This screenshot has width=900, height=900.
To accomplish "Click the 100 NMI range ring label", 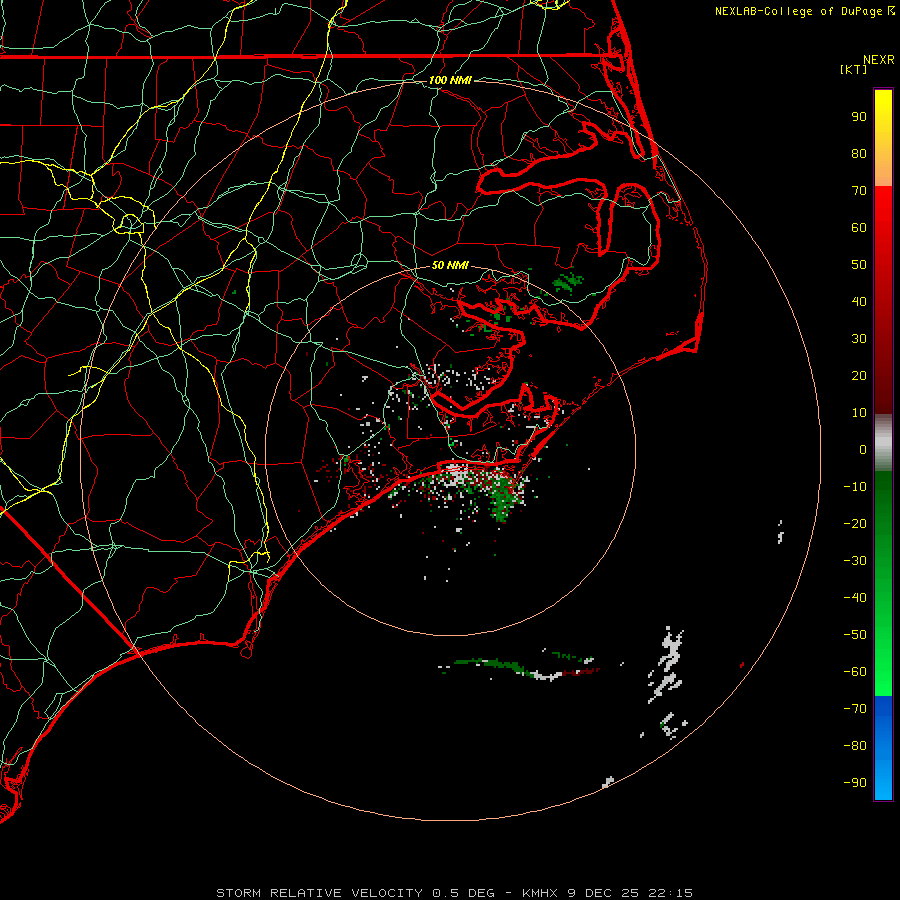I will 450,80.
